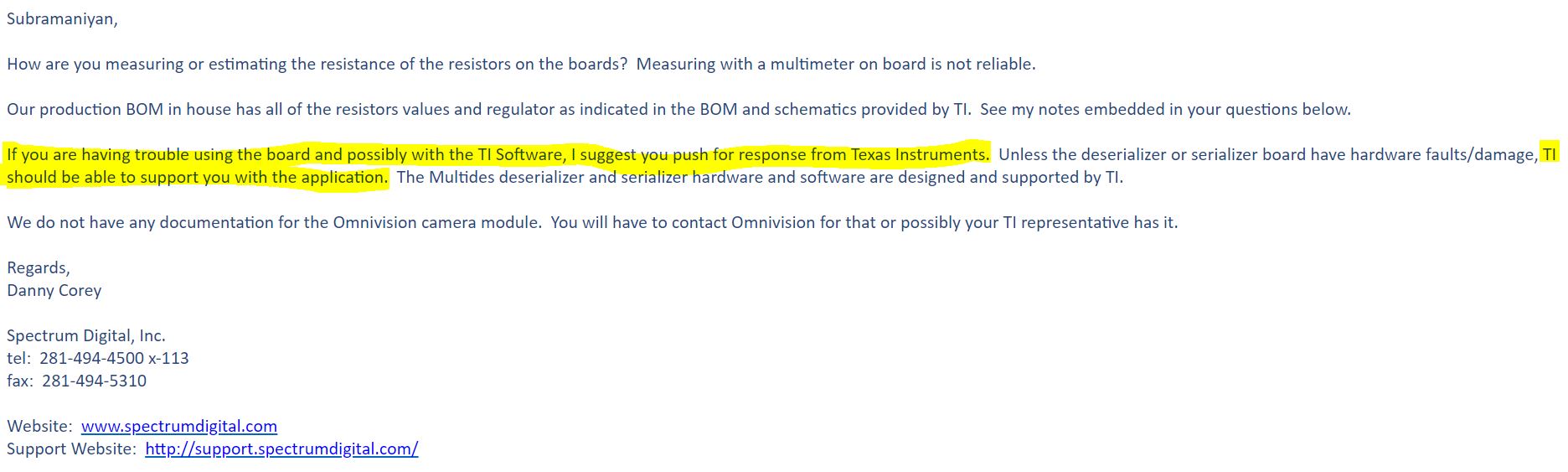Click the 'Support Website:' label text
Image resolution: width=1568 pixels, height=472 pixels.
71,449
